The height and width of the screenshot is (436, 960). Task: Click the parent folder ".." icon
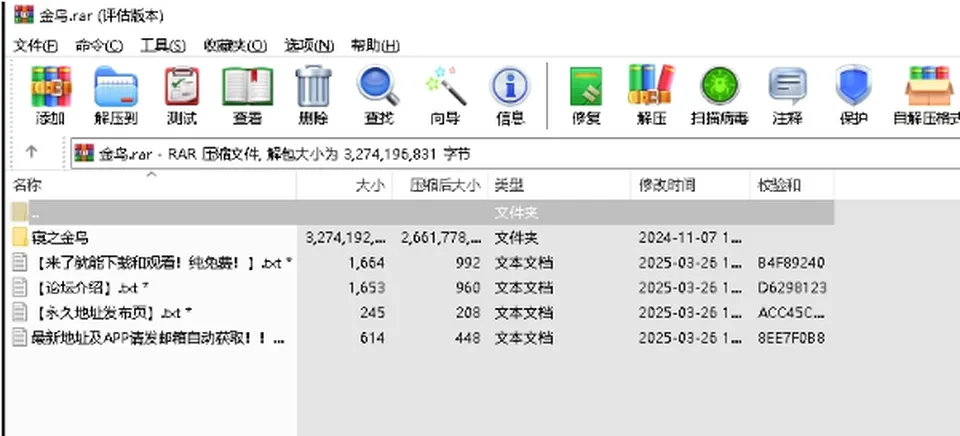coord(20,212)
